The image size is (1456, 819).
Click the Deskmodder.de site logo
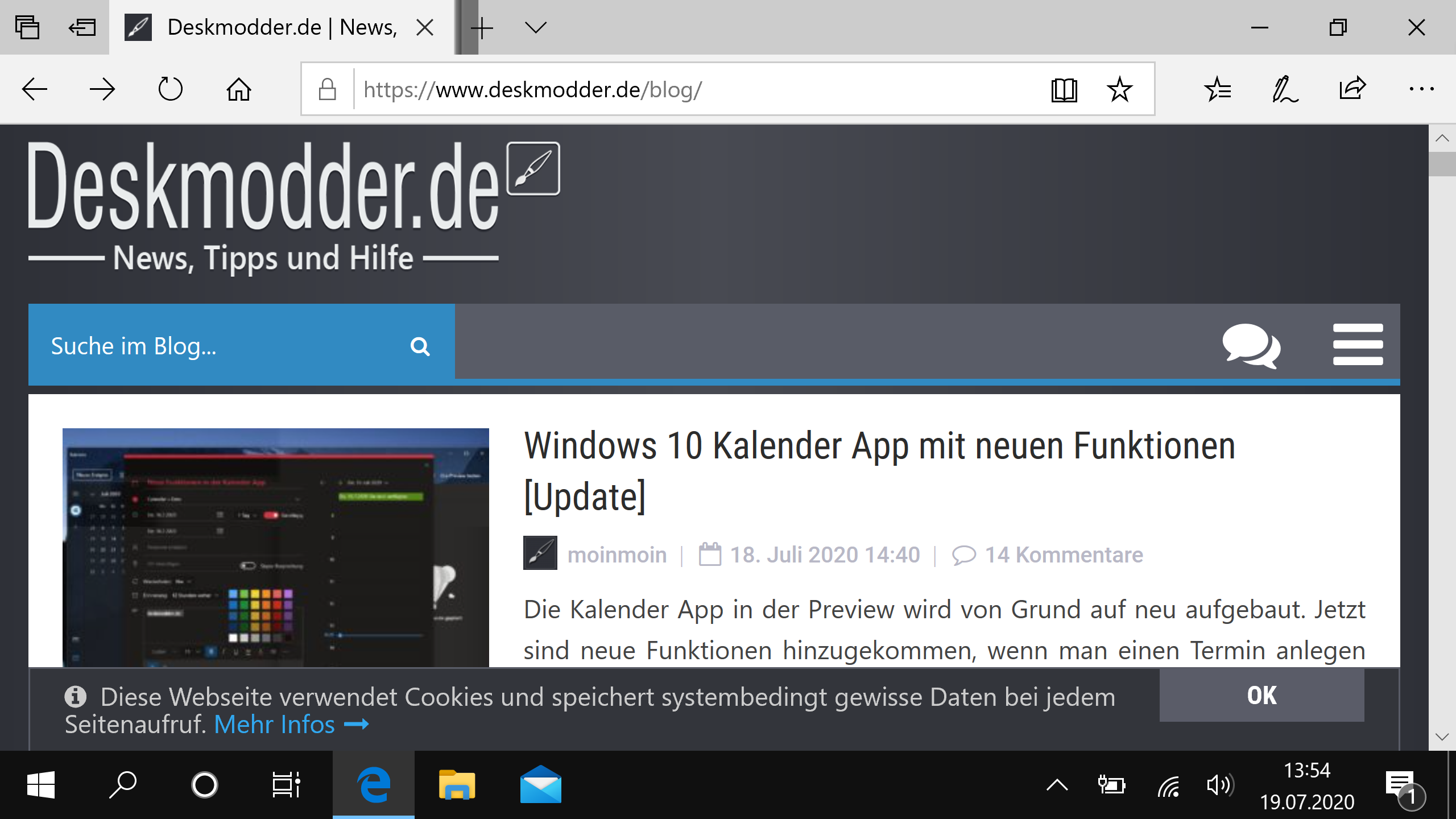[x=293, y=208]
